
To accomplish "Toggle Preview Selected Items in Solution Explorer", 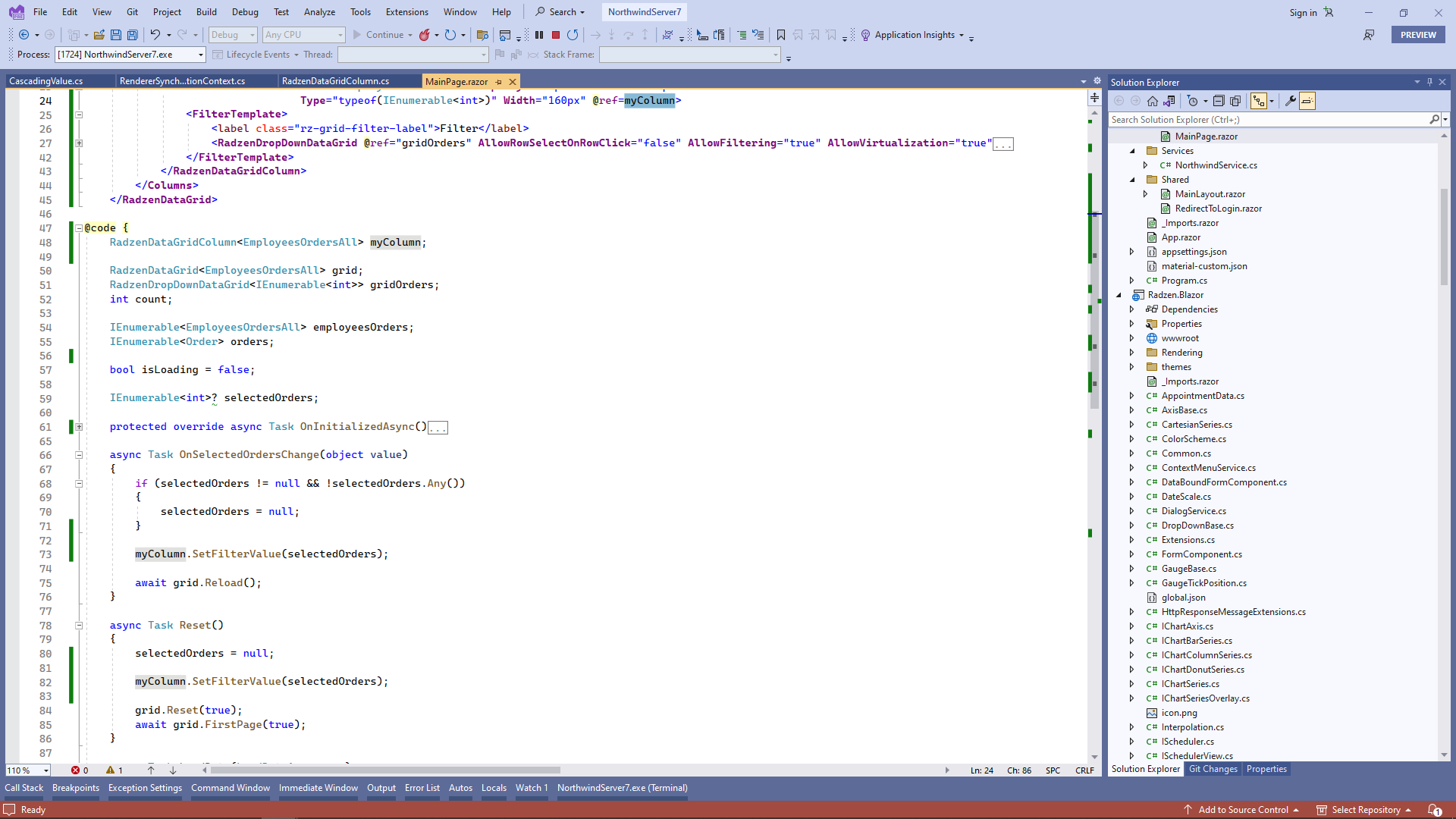I will point(1307,101).
